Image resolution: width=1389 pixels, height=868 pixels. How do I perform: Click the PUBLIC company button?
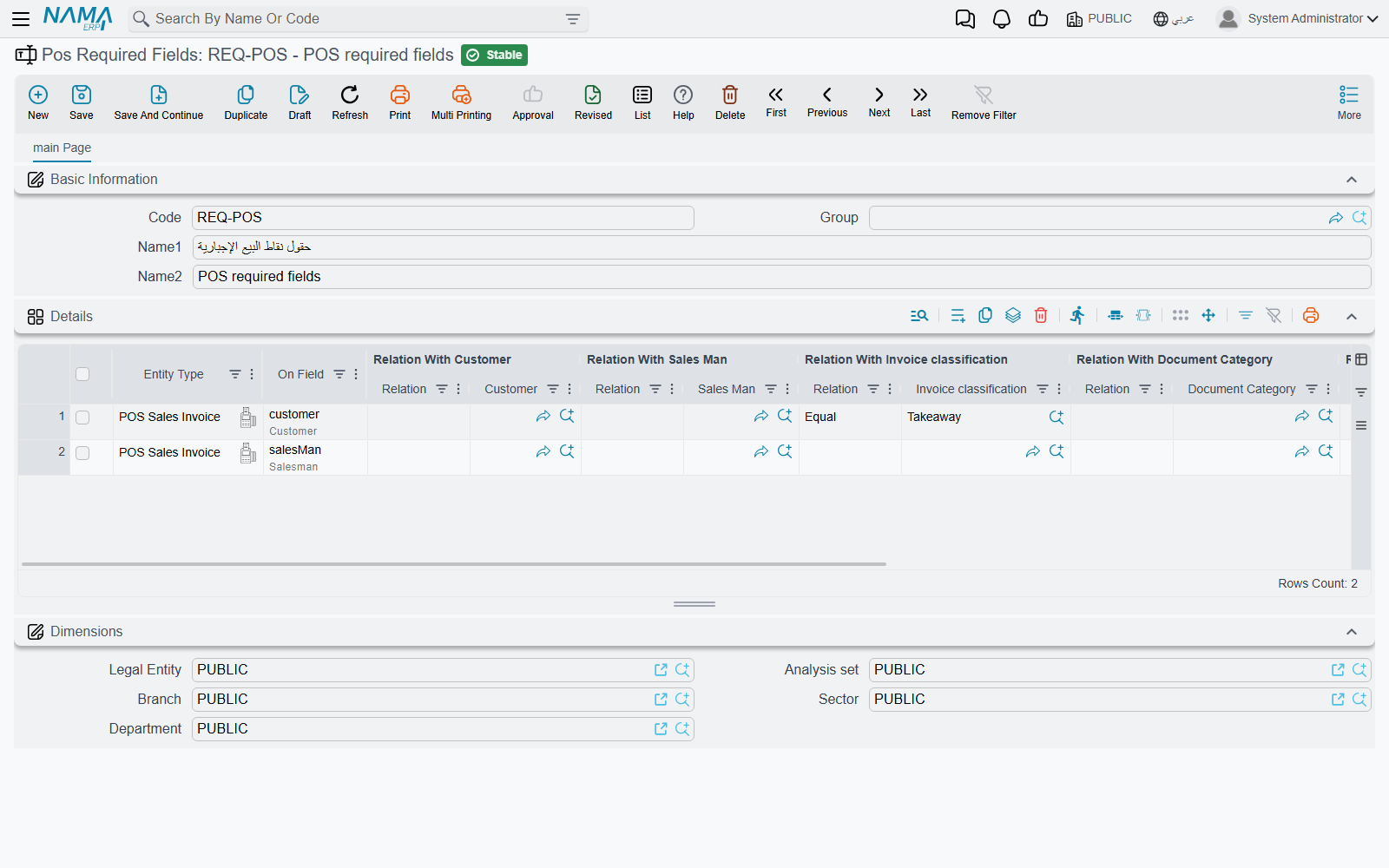[1099, 18]
